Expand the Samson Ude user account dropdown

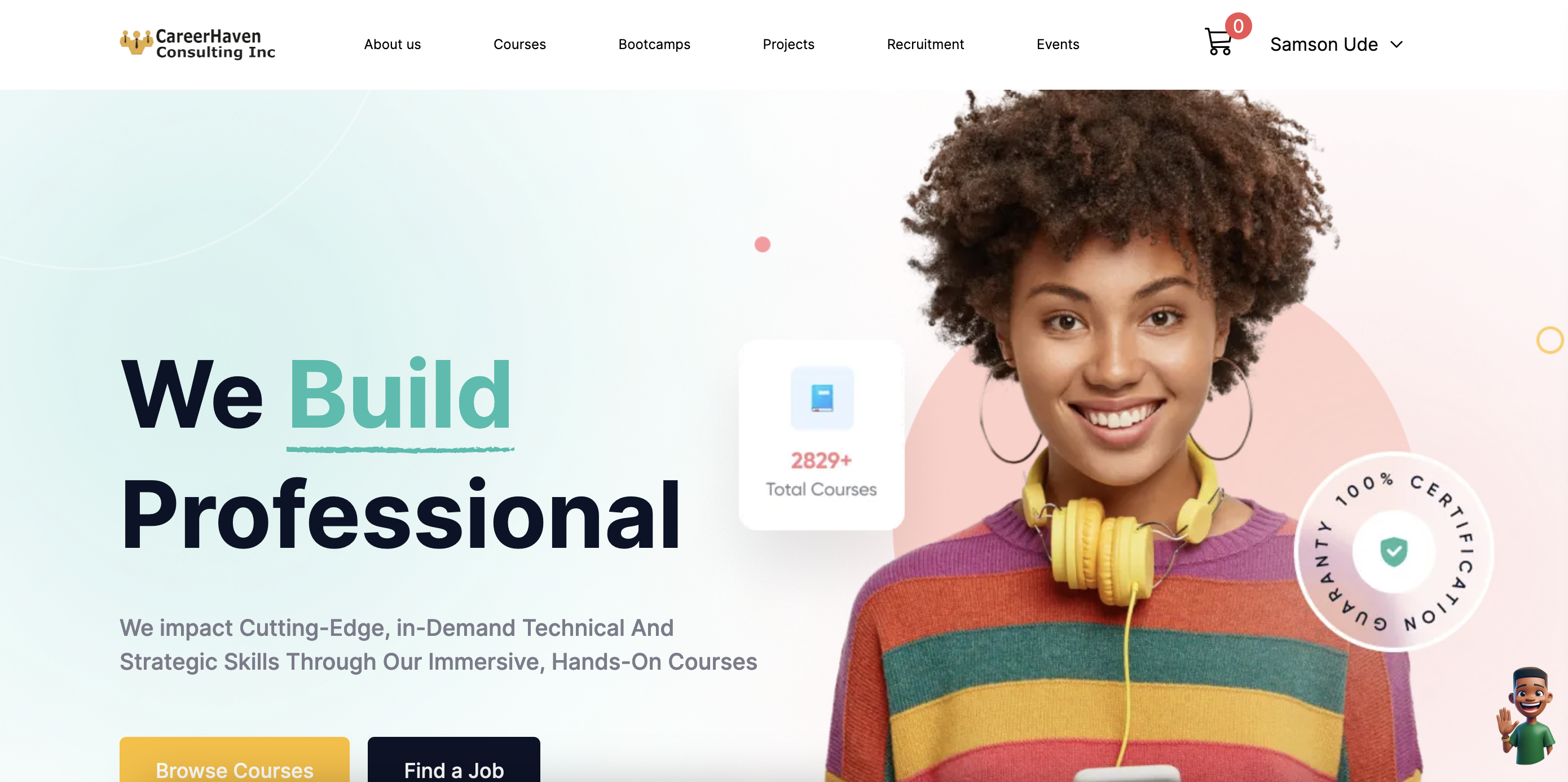(1397, 44)
